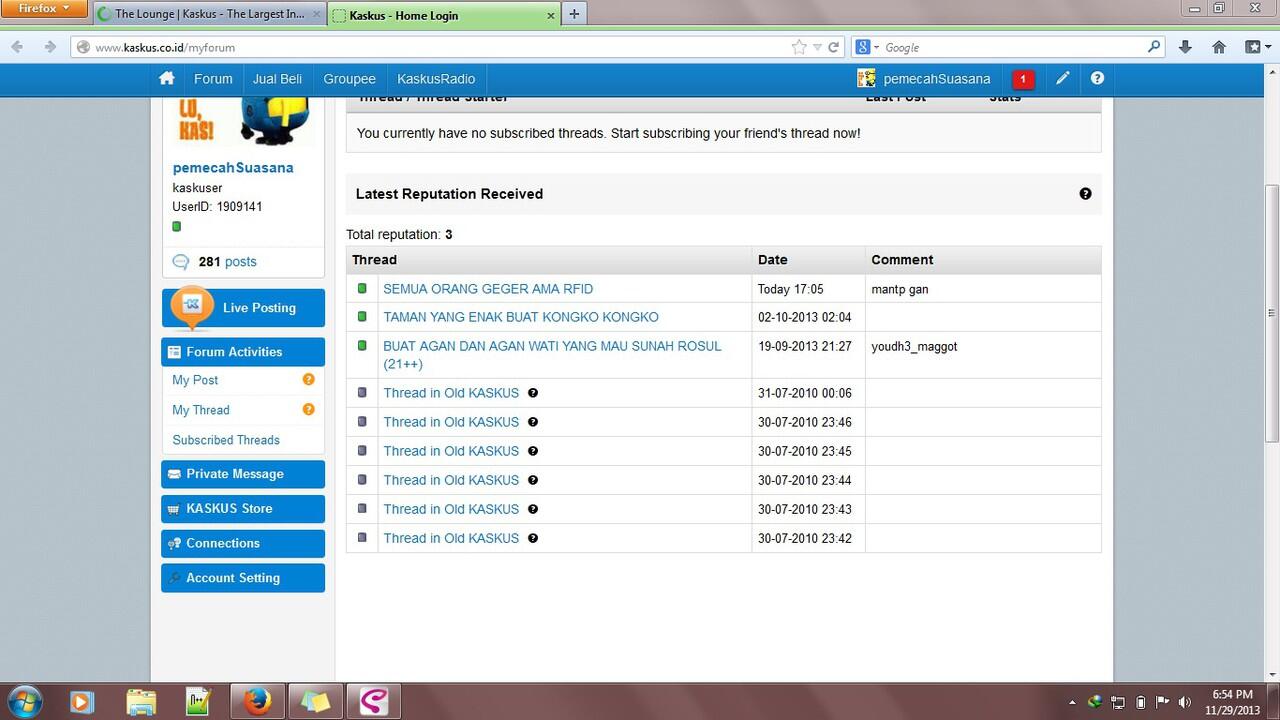Open the Firefox menu button dropdown
Screen dimensions: 1280x720
tap(45, 8)
